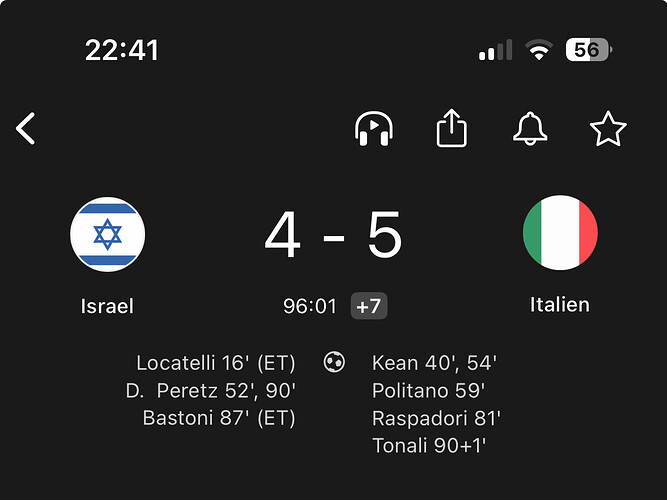
Task: Open scorer Kean 40', 54'
Action: coord(435,362)
